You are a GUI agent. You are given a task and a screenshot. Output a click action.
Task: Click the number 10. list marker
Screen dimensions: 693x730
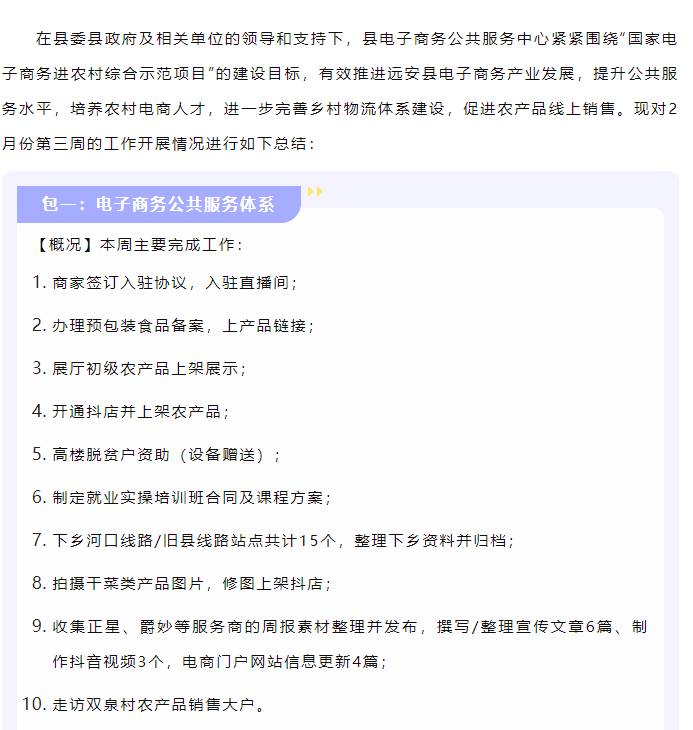point(34,704)
